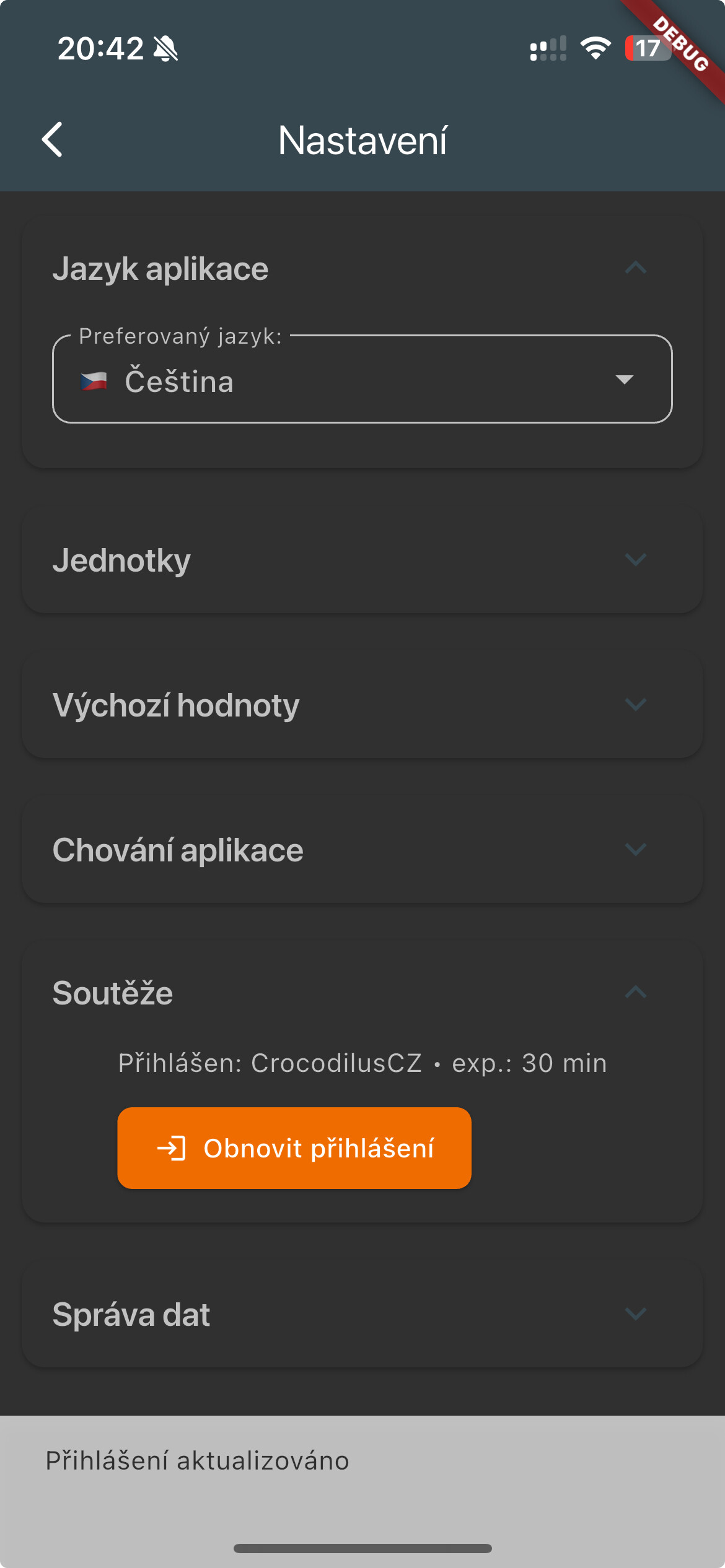Expand the Výchozí hodnoty section chevron
Image resolution: width=725 pixels, height=1568 pixels.
click(635, 705)
